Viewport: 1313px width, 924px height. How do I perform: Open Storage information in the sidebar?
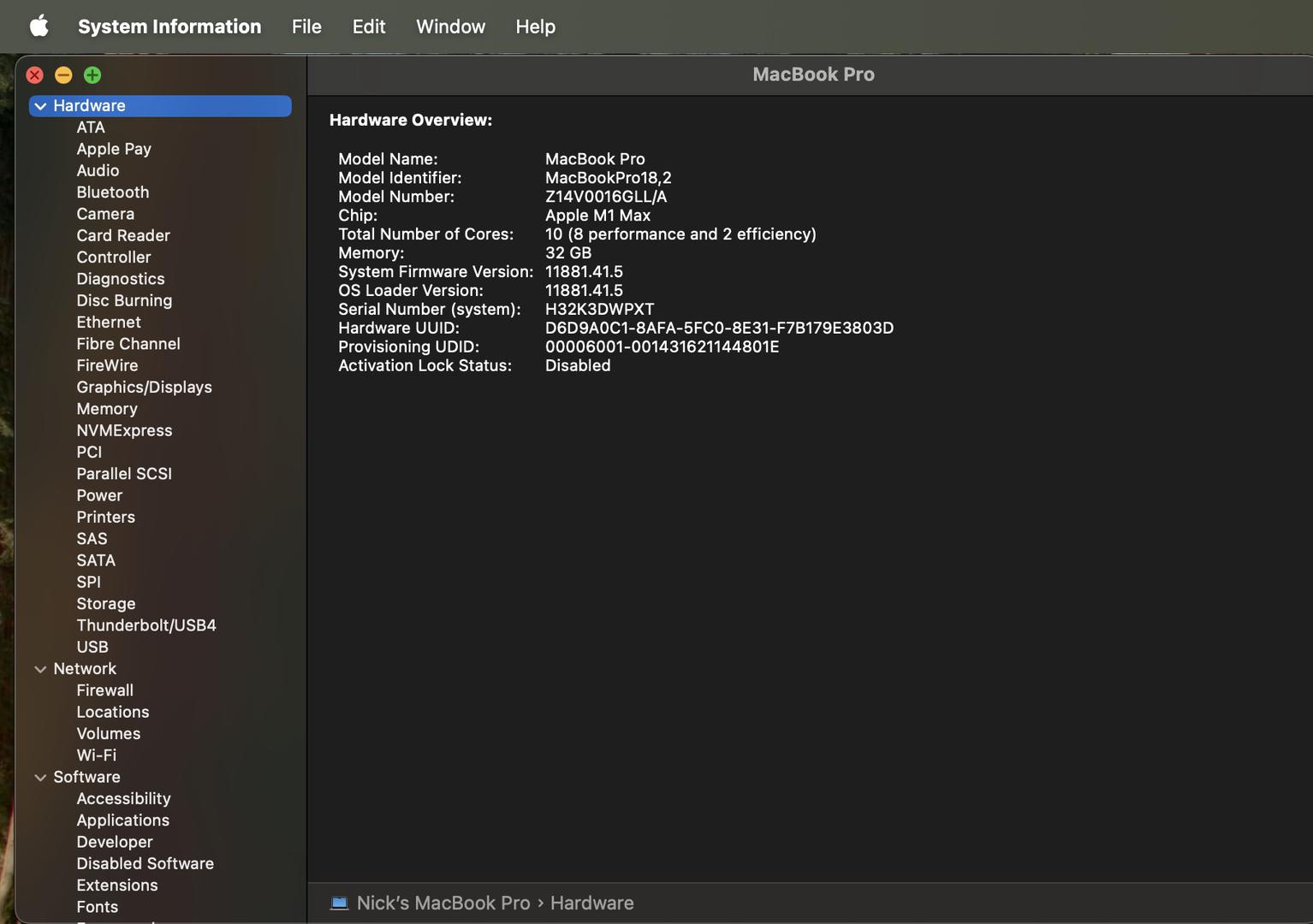tap(105, 604)
